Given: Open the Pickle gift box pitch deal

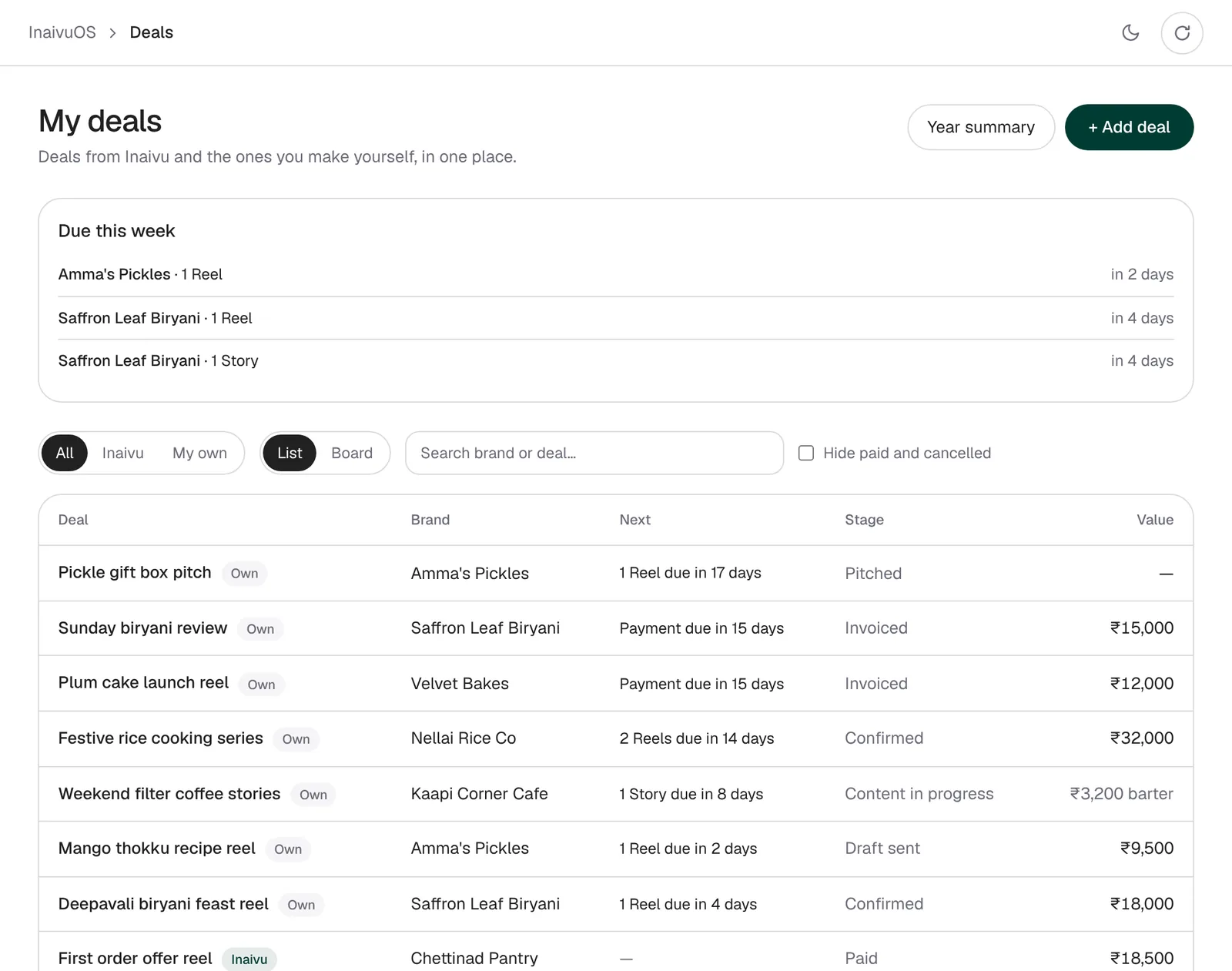Looking at the screenshot, I should point(135,572).
